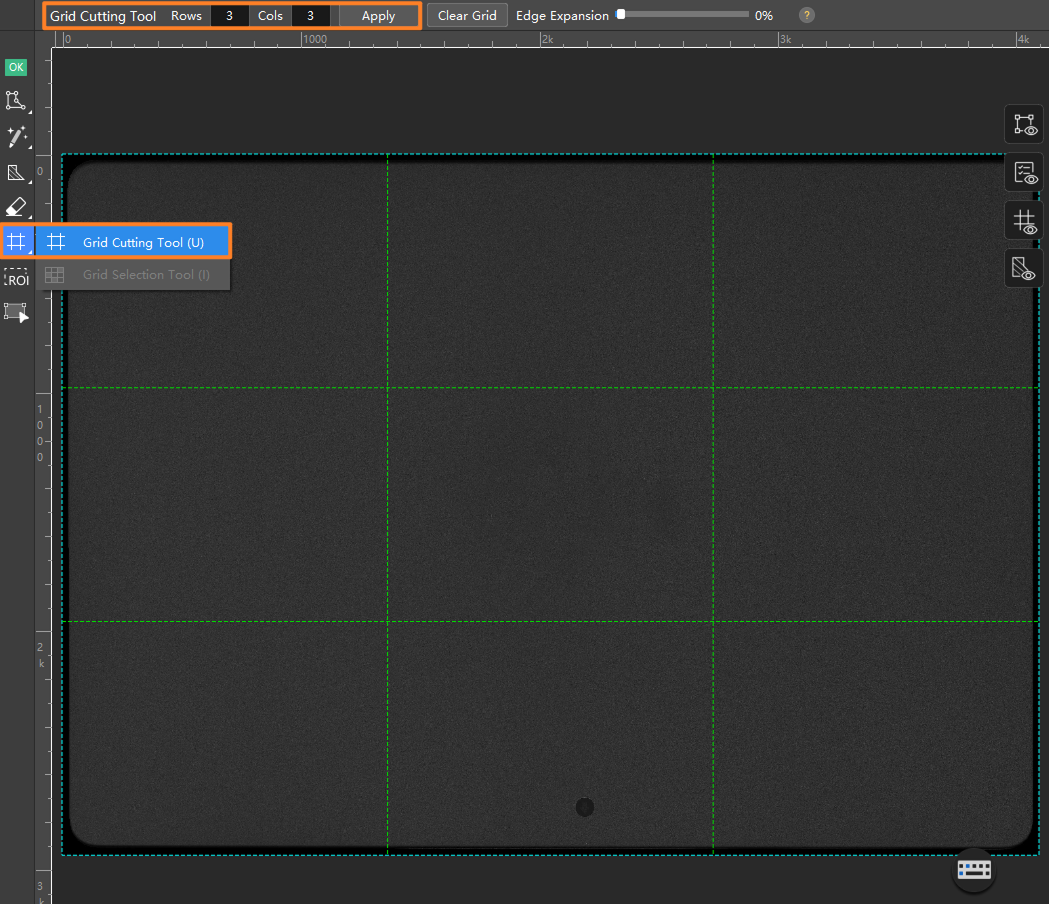Expand the mask tool flyout arrow
The height and width of the screenshot is (904, 1049).
(x=29, y=181)
